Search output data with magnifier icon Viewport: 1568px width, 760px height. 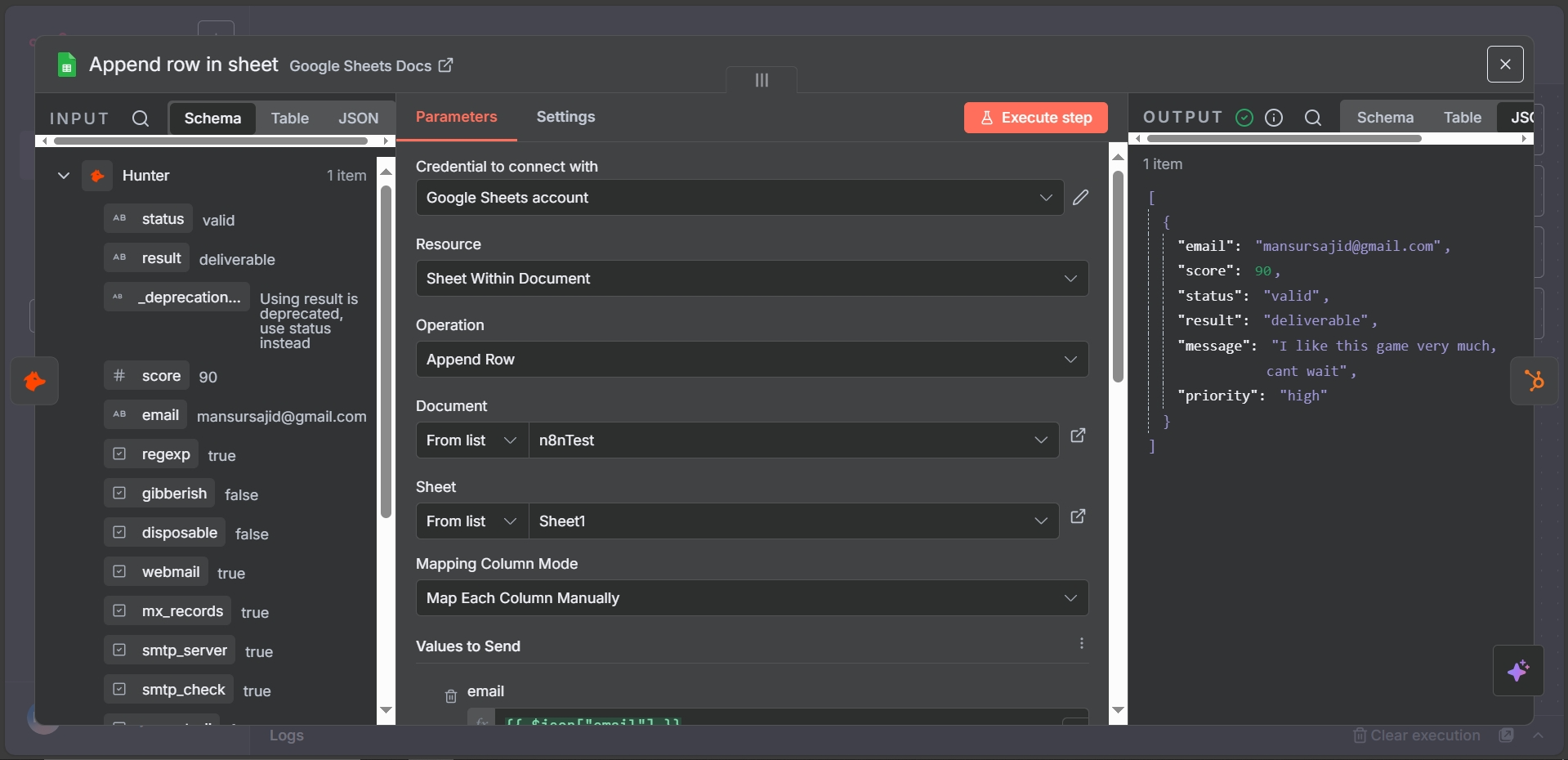point(1313,118)
